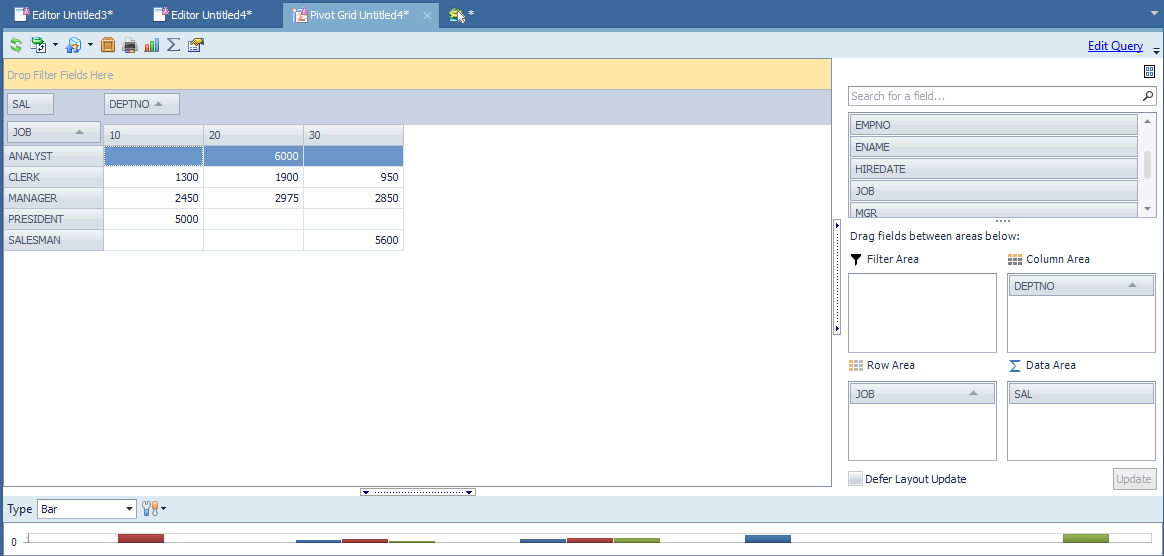Select HIREDATE field in field list
The image size is (1164, 556).
click(x=994, y=169)
